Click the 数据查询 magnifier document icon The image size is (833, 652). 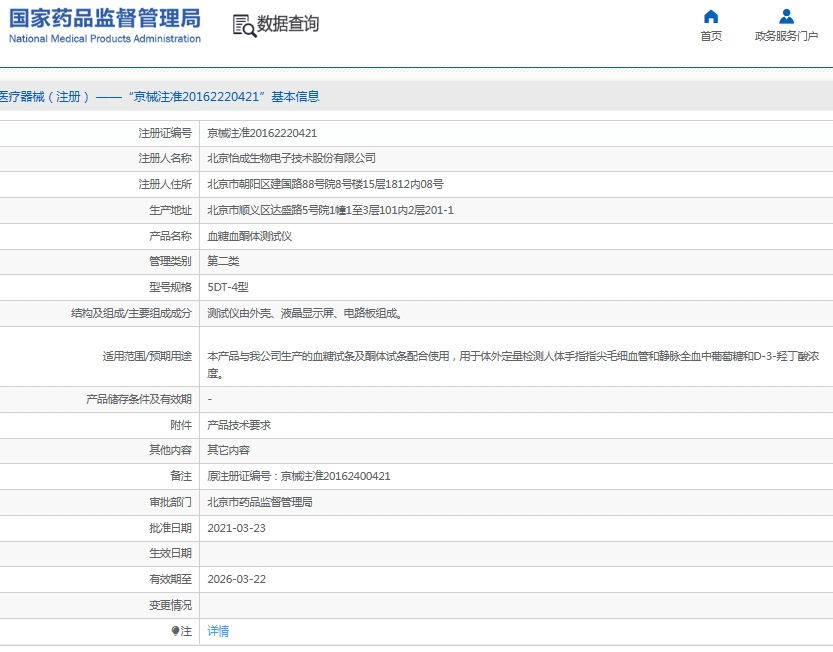[x=244, y=26]
